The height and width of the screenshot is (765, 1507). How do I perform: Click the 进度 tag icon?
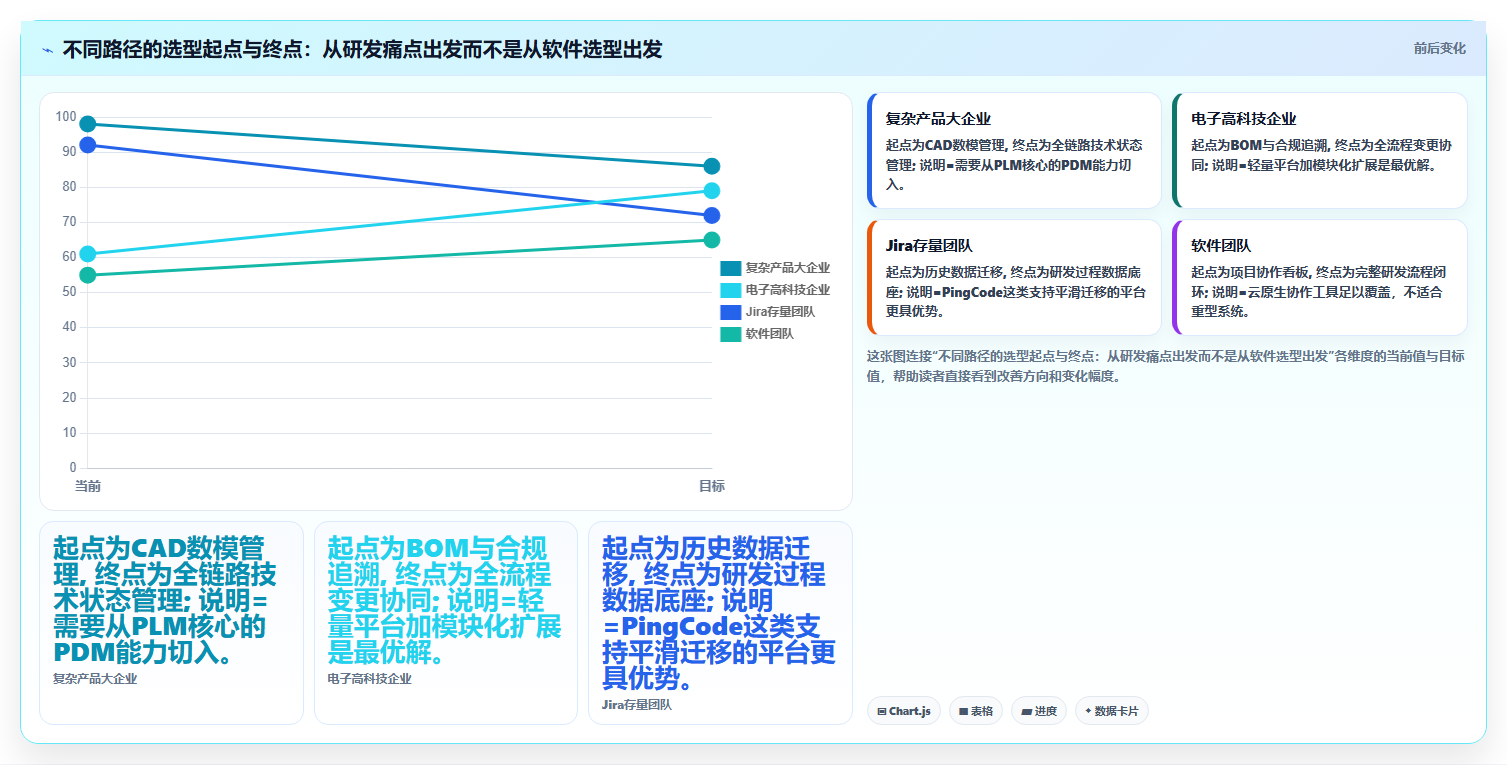click(x=1027, y=711)
